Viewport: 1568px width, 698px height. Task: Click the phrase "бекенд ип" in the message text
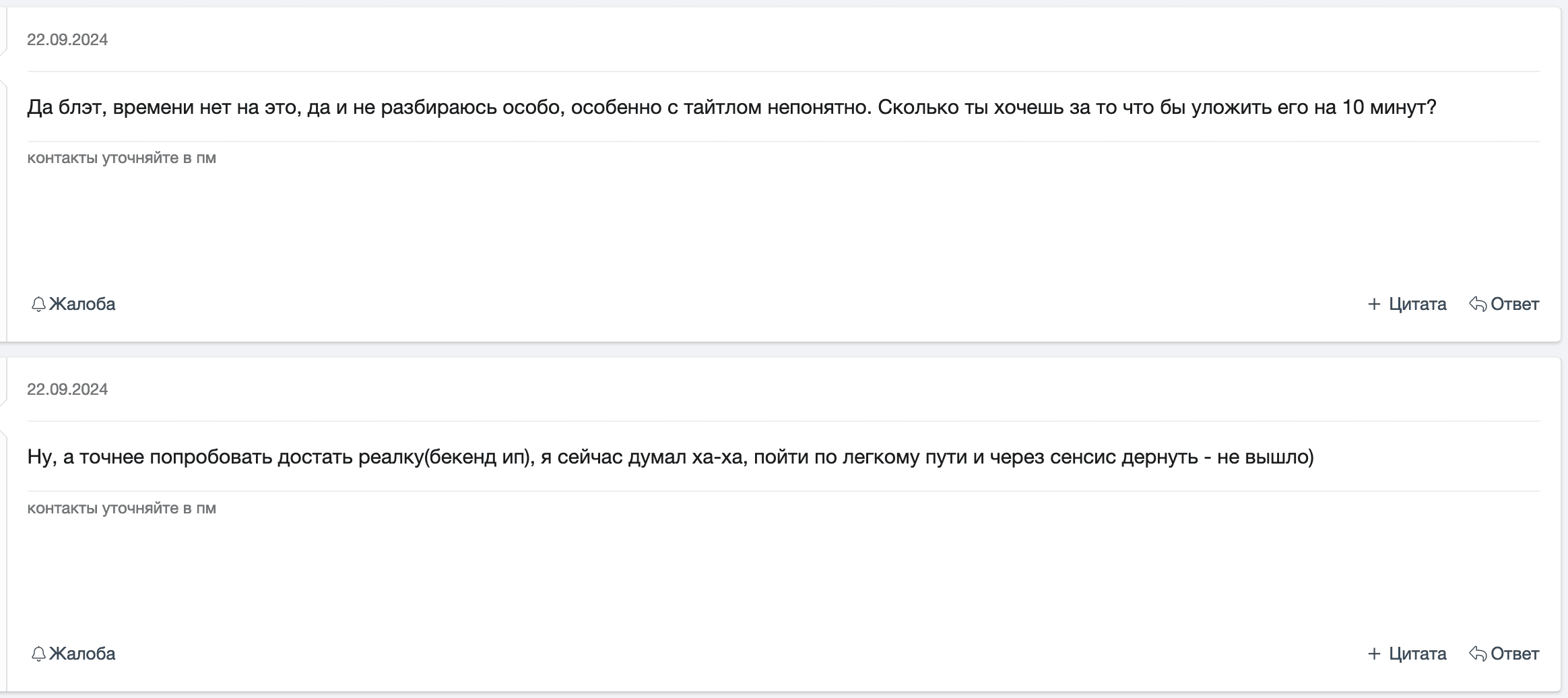(477, 457)
